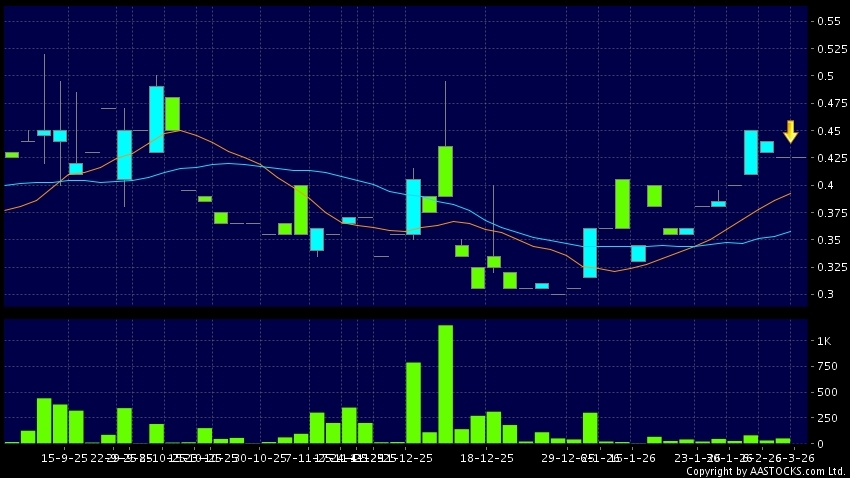Select the 0.3 price axis label

pos(826,294)
